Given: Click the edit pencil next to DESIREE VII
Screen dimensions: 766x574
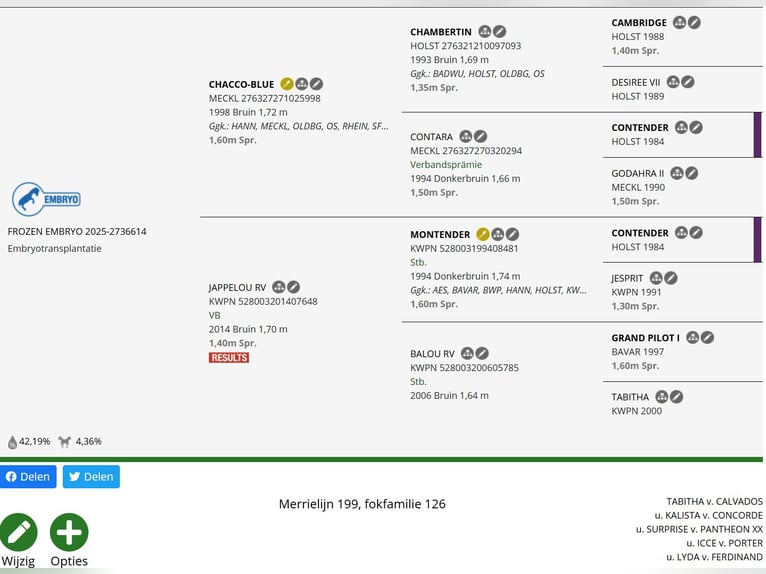Looking at the screenshot, I should click(688, 82).
